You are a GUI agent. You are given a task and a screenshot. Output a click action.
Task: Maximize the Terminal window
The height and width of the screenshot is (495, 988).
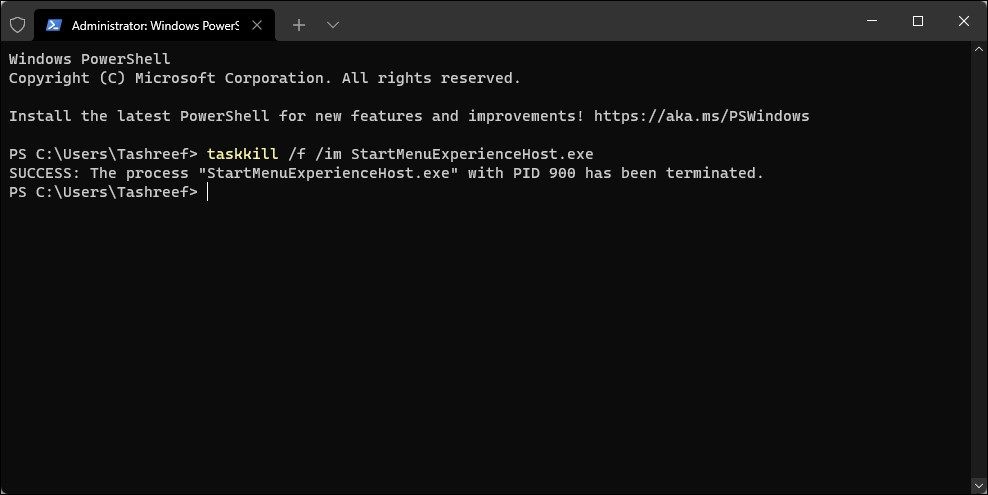[918, 22]
